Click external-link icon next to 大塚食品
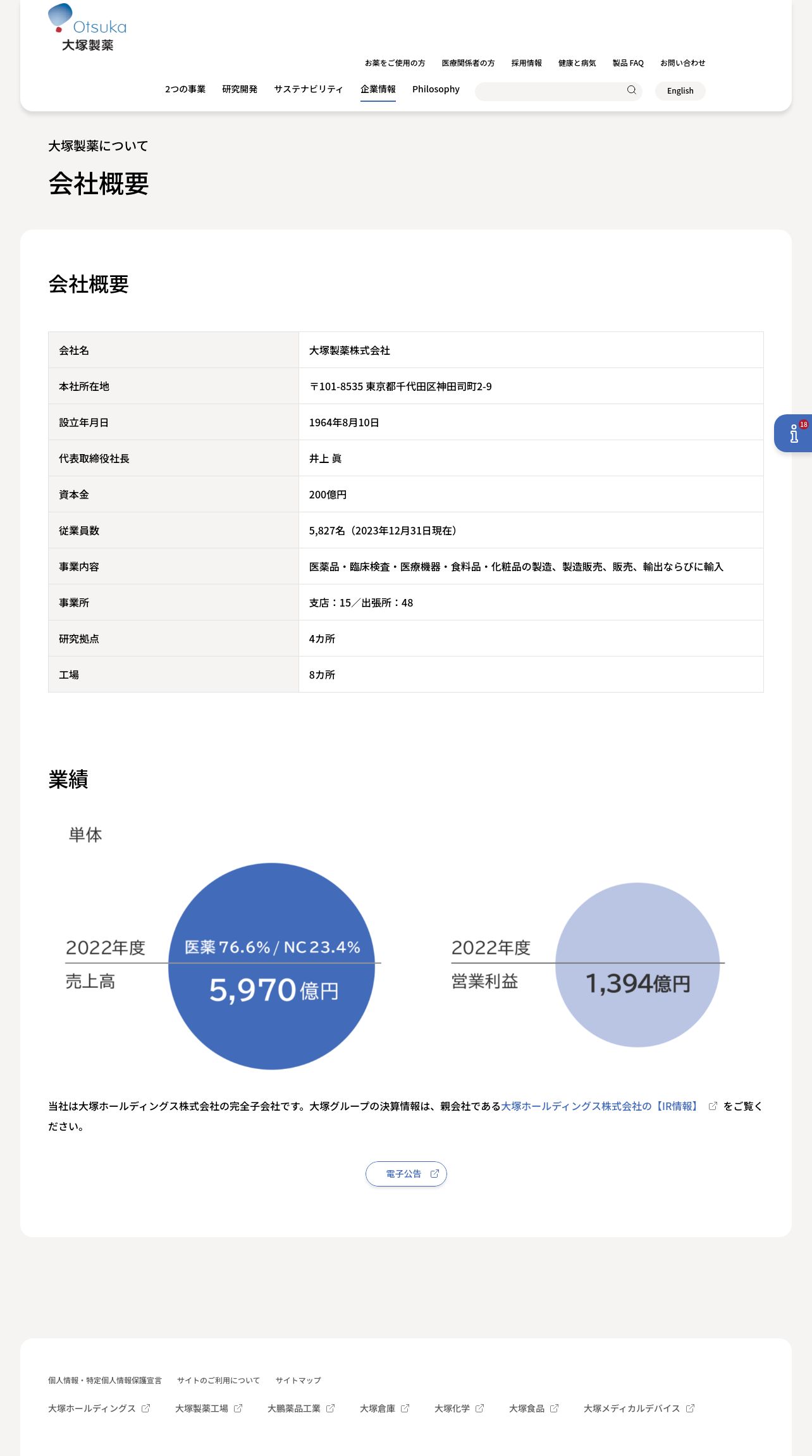The image size is (812, 1456). 554,1409
